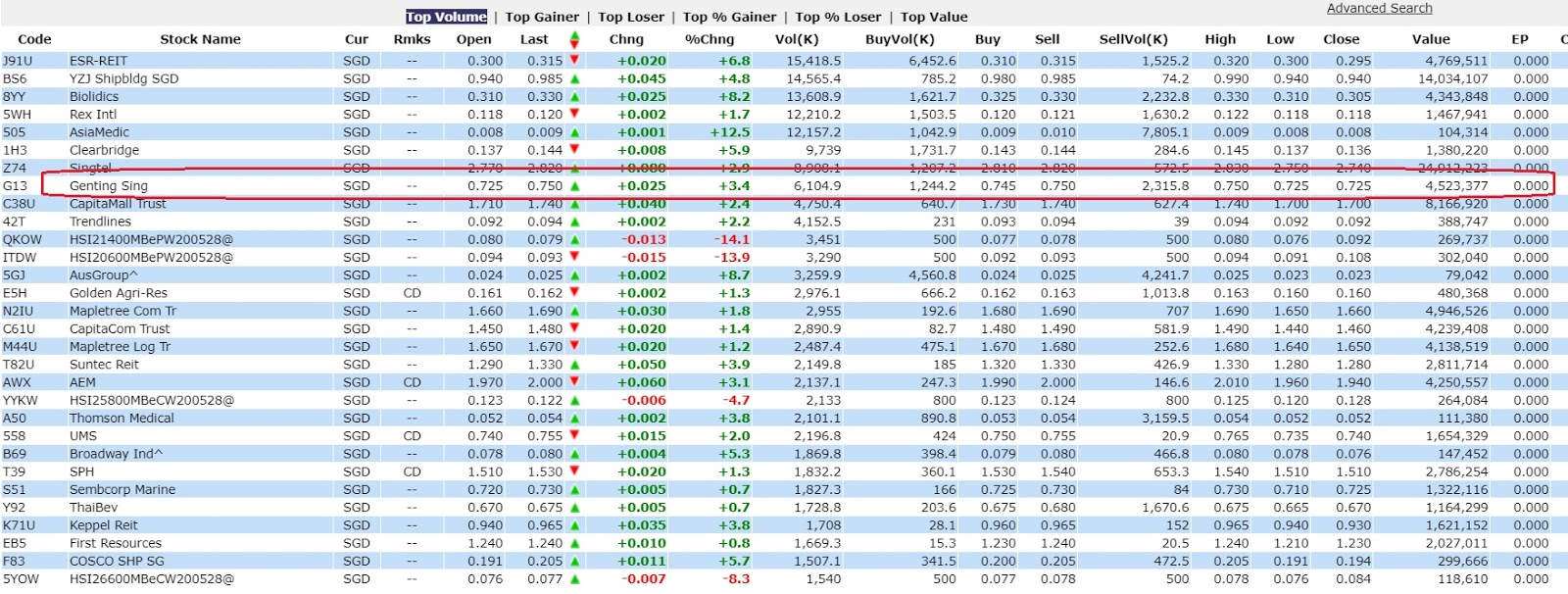Click the green up arrow in Suntec Reit row

(574, 365)
